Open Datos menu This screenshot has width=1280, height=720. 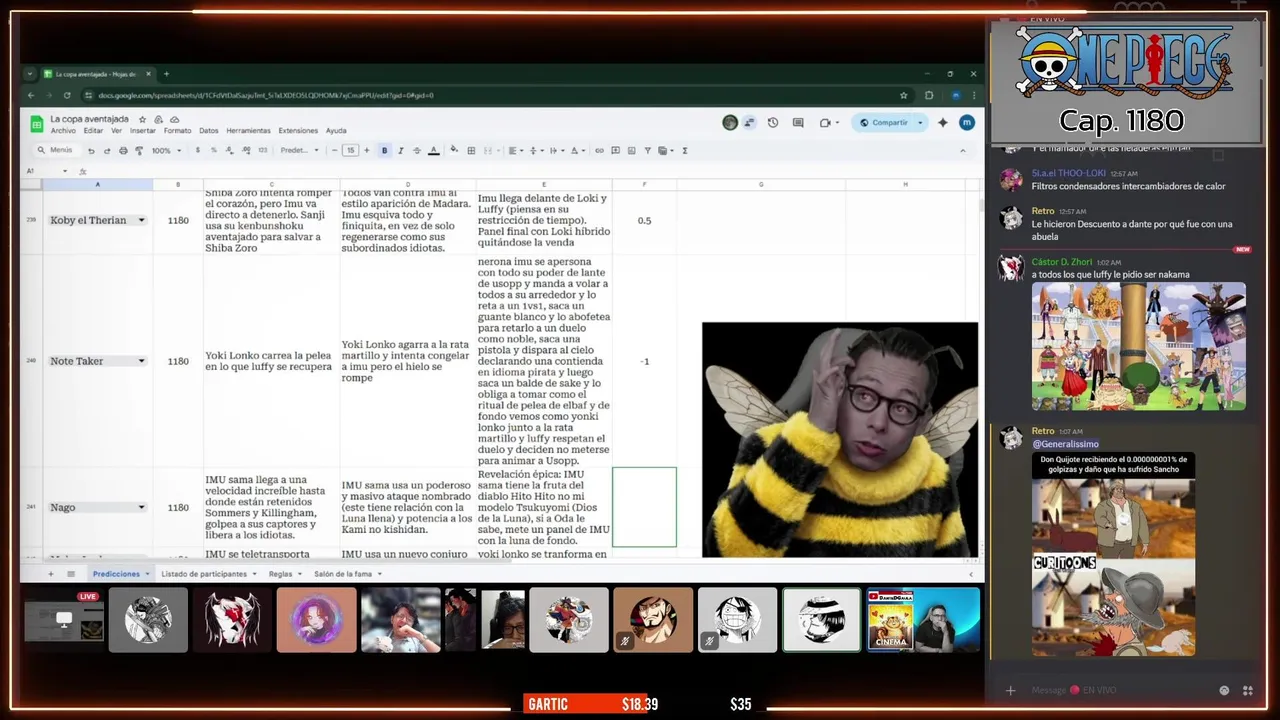tap(208, 131)
